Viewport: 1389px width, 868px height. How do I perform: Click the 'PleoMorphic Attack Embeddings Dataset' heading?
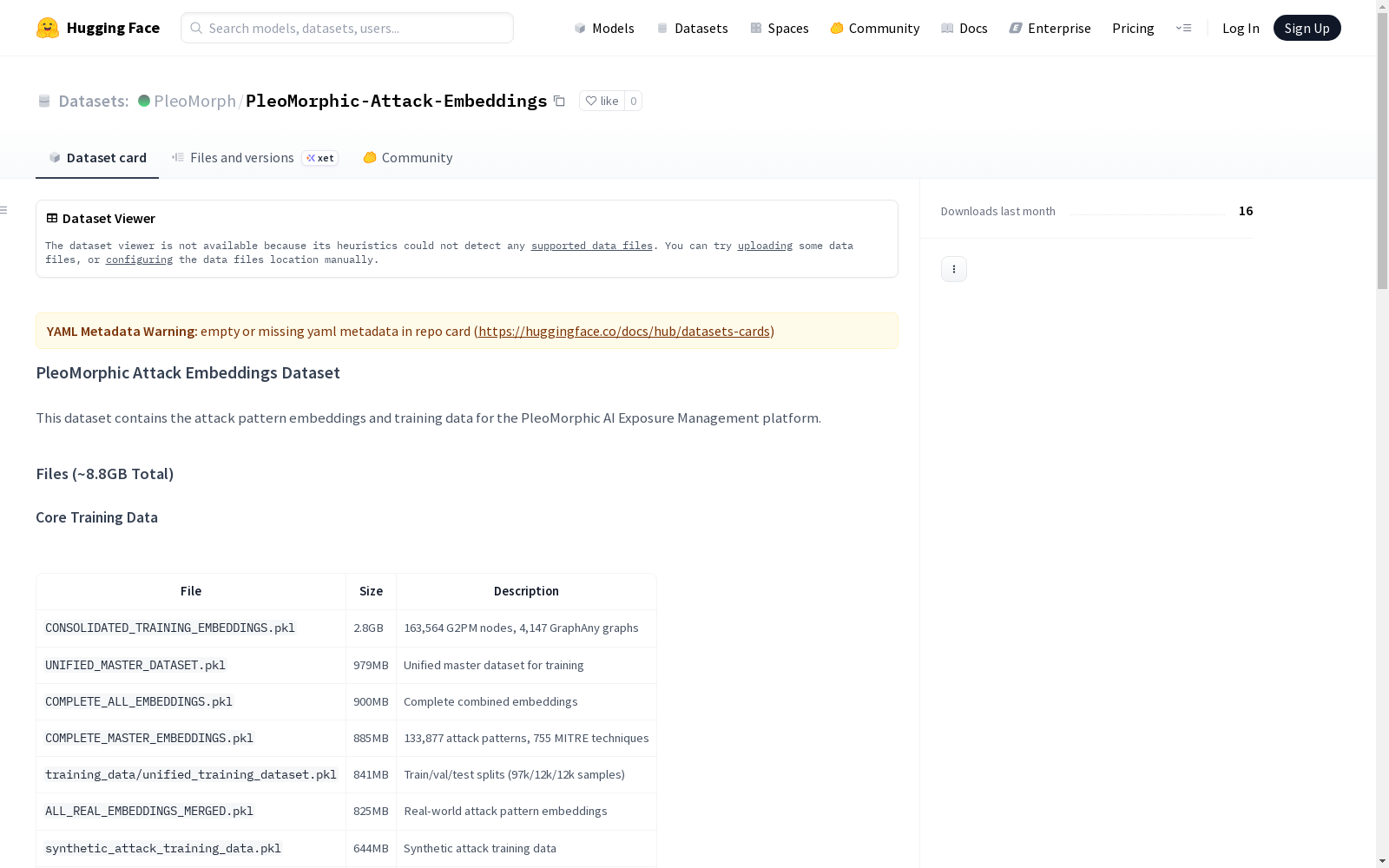[x=188, y=373]
